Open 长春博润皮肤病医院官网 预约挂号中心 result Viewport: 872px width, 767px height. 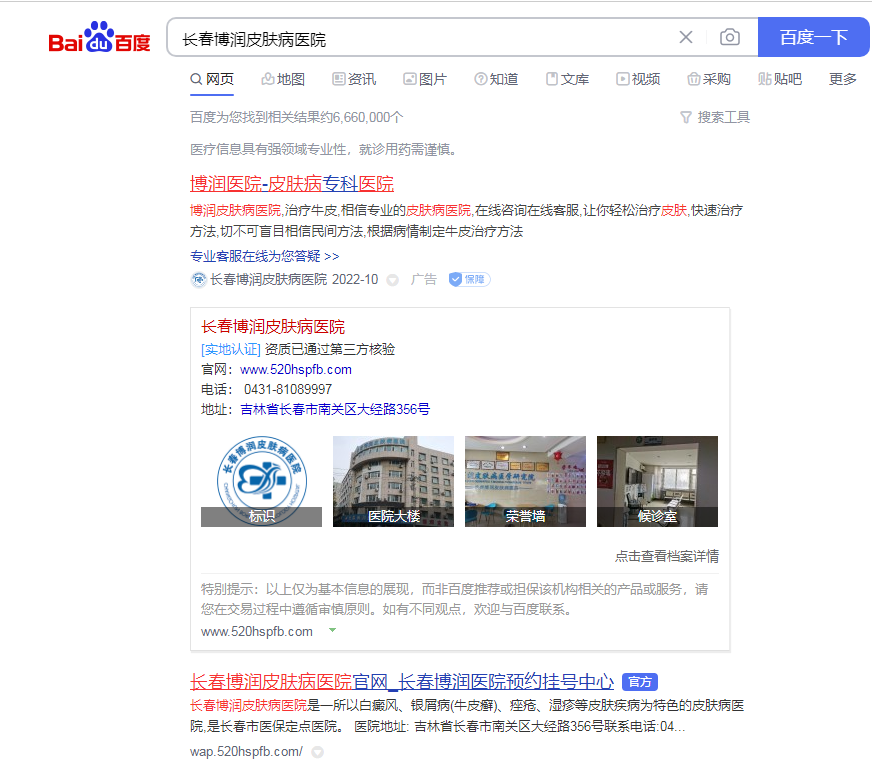[402, 681]
